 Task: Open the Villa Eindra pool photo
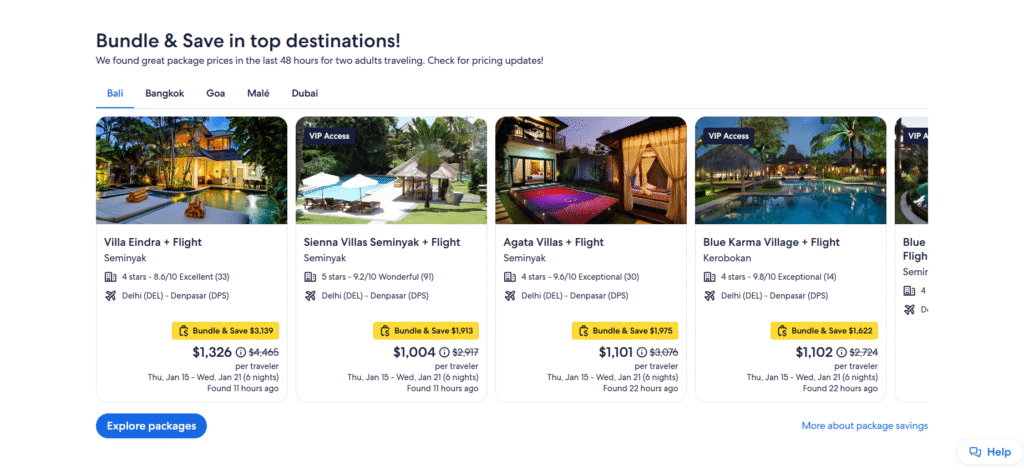pyautogui.click(x=191, y=170)
